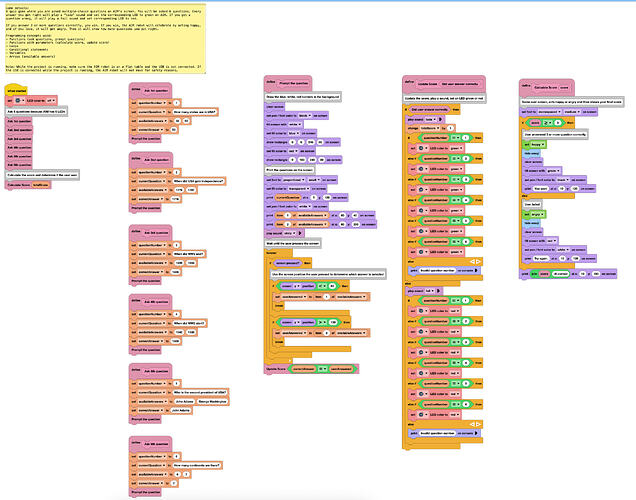
Task: Select the 'define Ask 1st question' block header
Action: (x=153, y=90)
